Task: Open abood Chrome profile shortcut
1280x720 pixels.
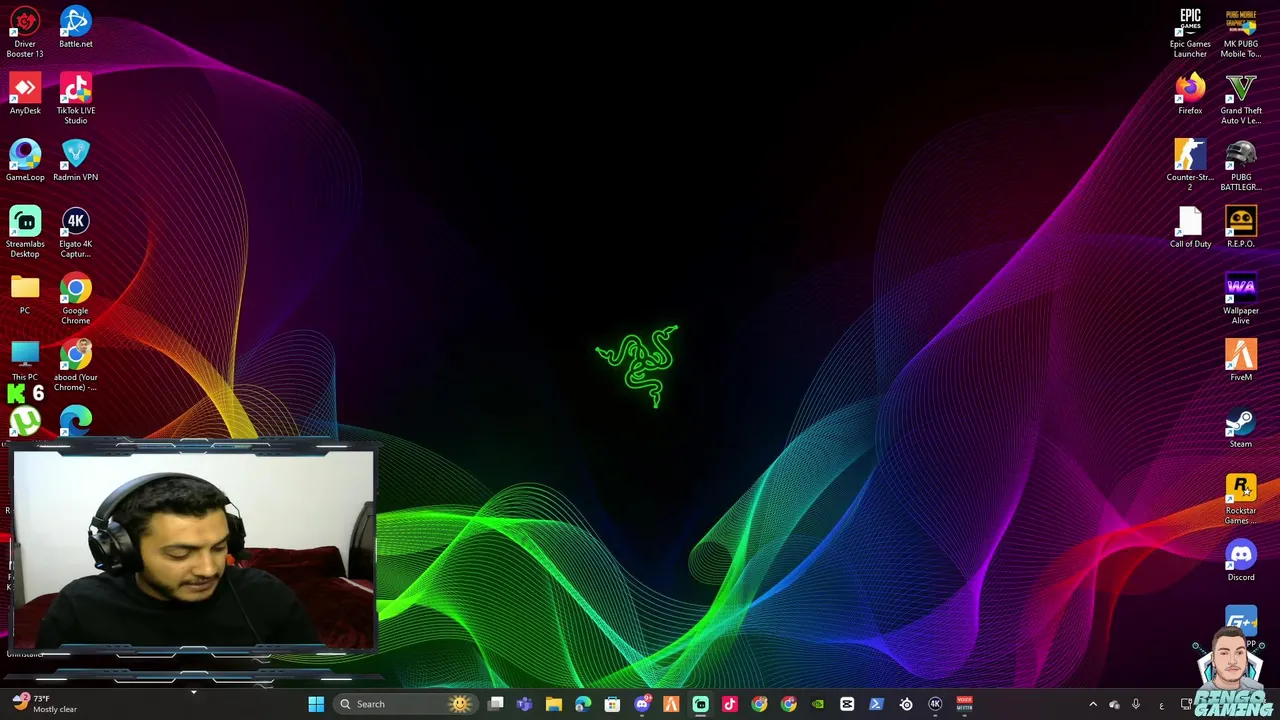Action: [x=75, y=366]
